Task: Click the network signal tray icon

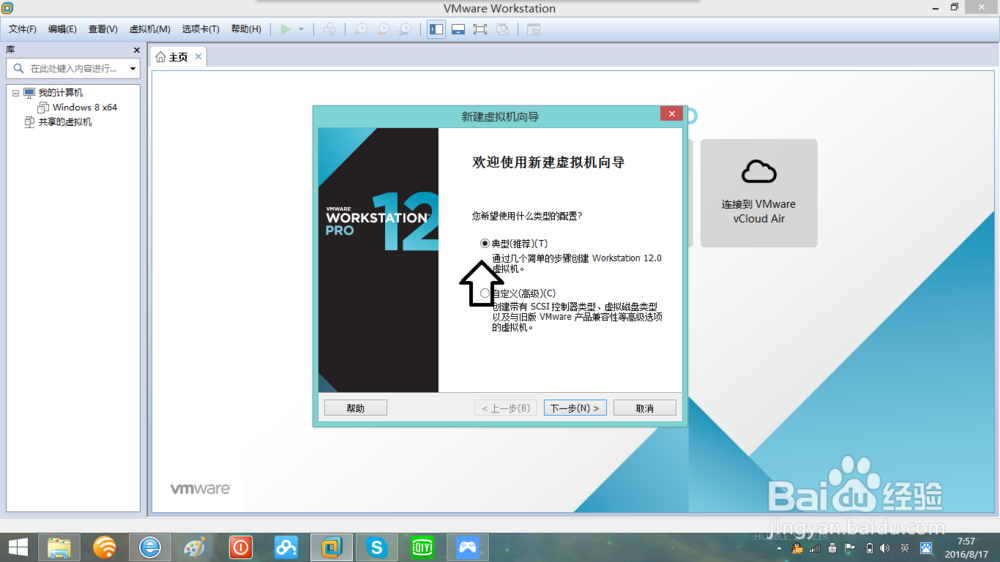Action: 814,548
